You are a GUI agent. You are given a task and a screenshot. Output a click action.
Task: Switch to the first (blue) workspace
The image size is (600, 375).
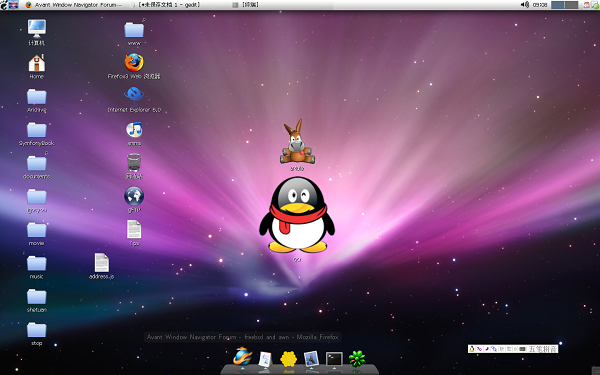(558, 5)
